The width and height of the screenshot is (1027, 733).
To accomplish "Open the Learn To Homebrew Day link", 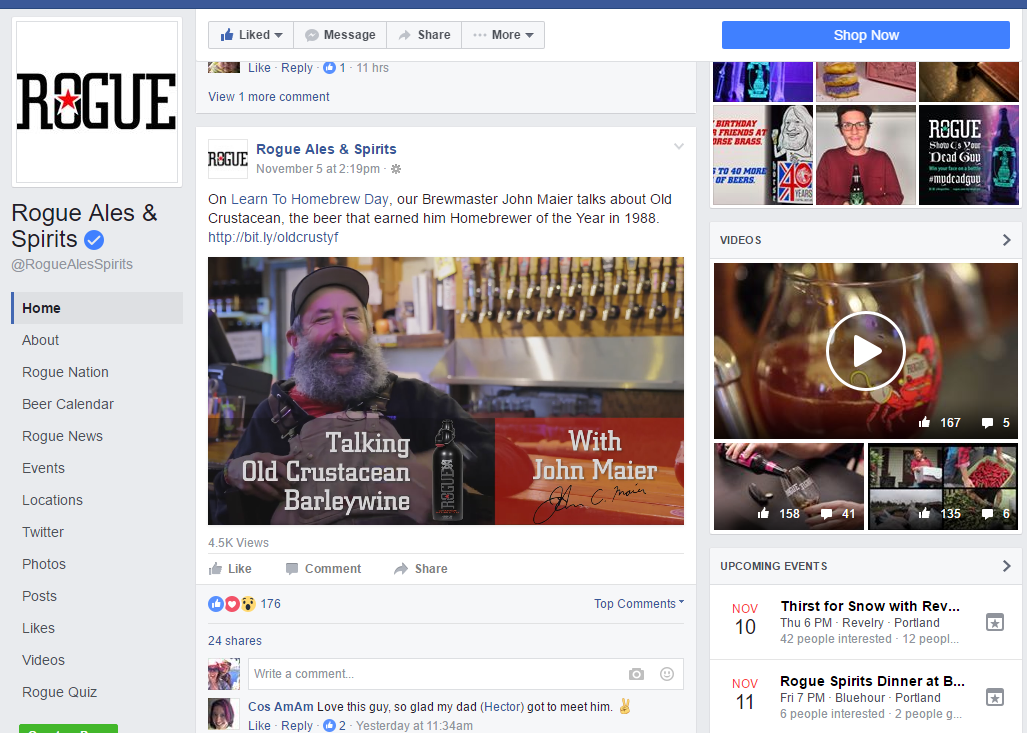I will tap(310, 199).
